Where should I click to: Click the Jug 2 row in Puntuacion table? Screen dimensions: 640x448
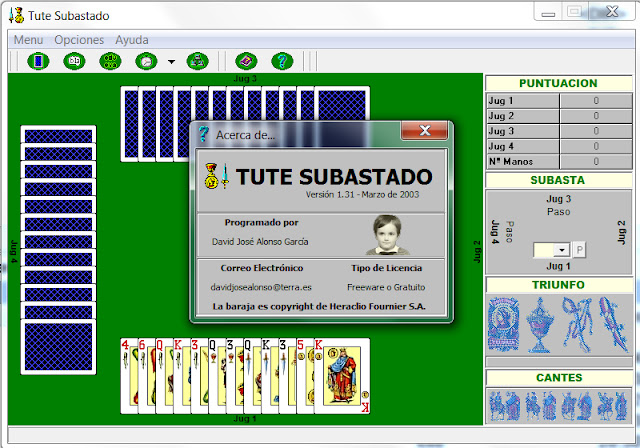[x=559, y=116]
